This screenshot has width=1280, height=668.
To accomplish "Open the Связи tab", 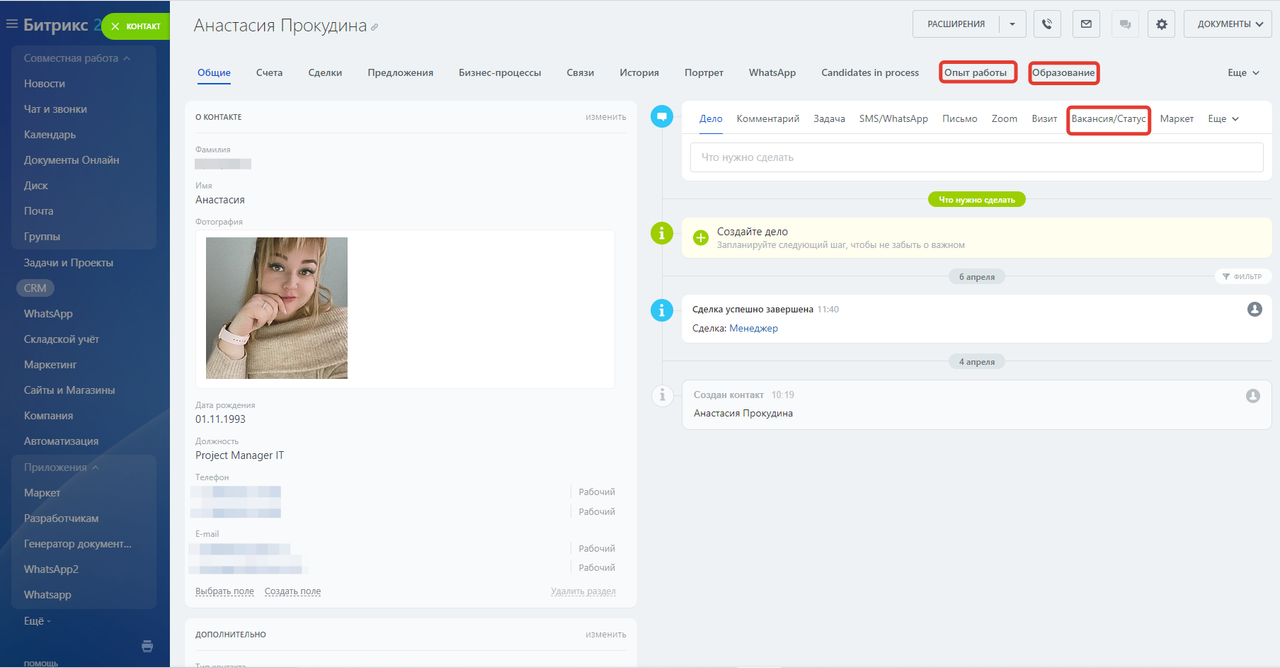I will point(580,73).
